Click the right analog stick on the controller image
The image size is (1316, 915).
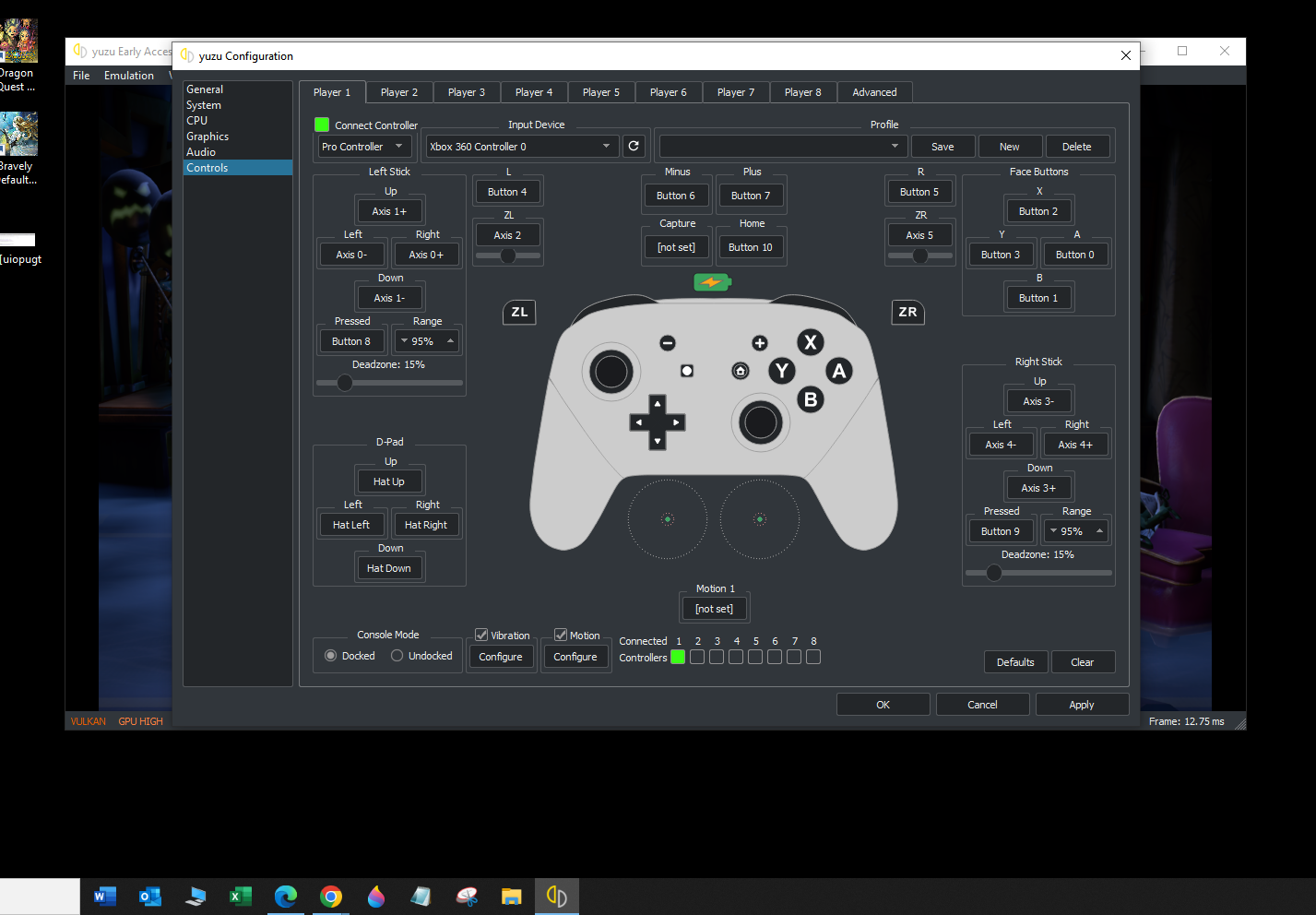pyautogui.click(x=761, y=422)
